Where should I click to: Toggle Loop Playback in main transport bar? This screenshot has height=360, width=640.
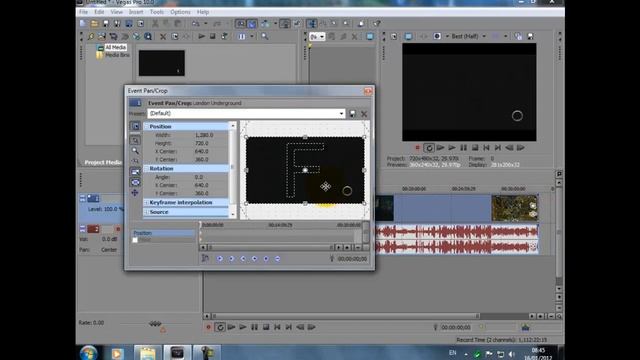coord(220,327)
